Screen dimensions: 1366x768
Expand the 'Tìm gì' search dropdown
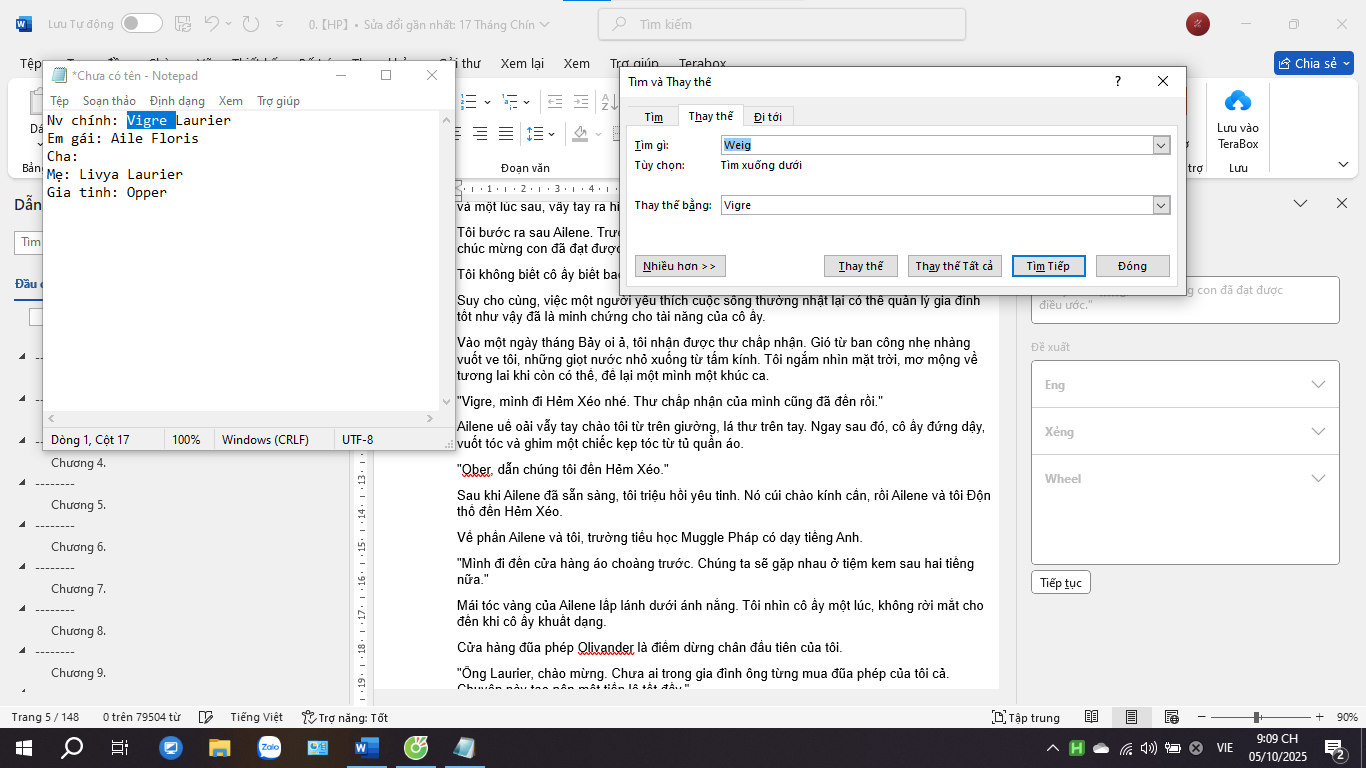pos(1161,146)
